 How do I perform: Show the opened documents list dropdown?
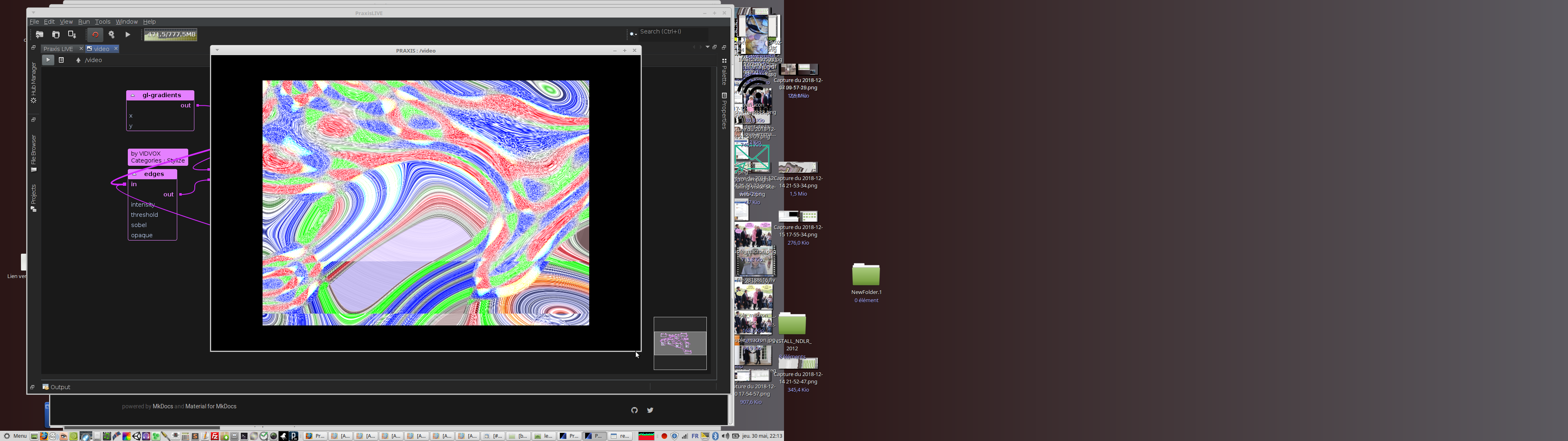click(x=707, y=47)
